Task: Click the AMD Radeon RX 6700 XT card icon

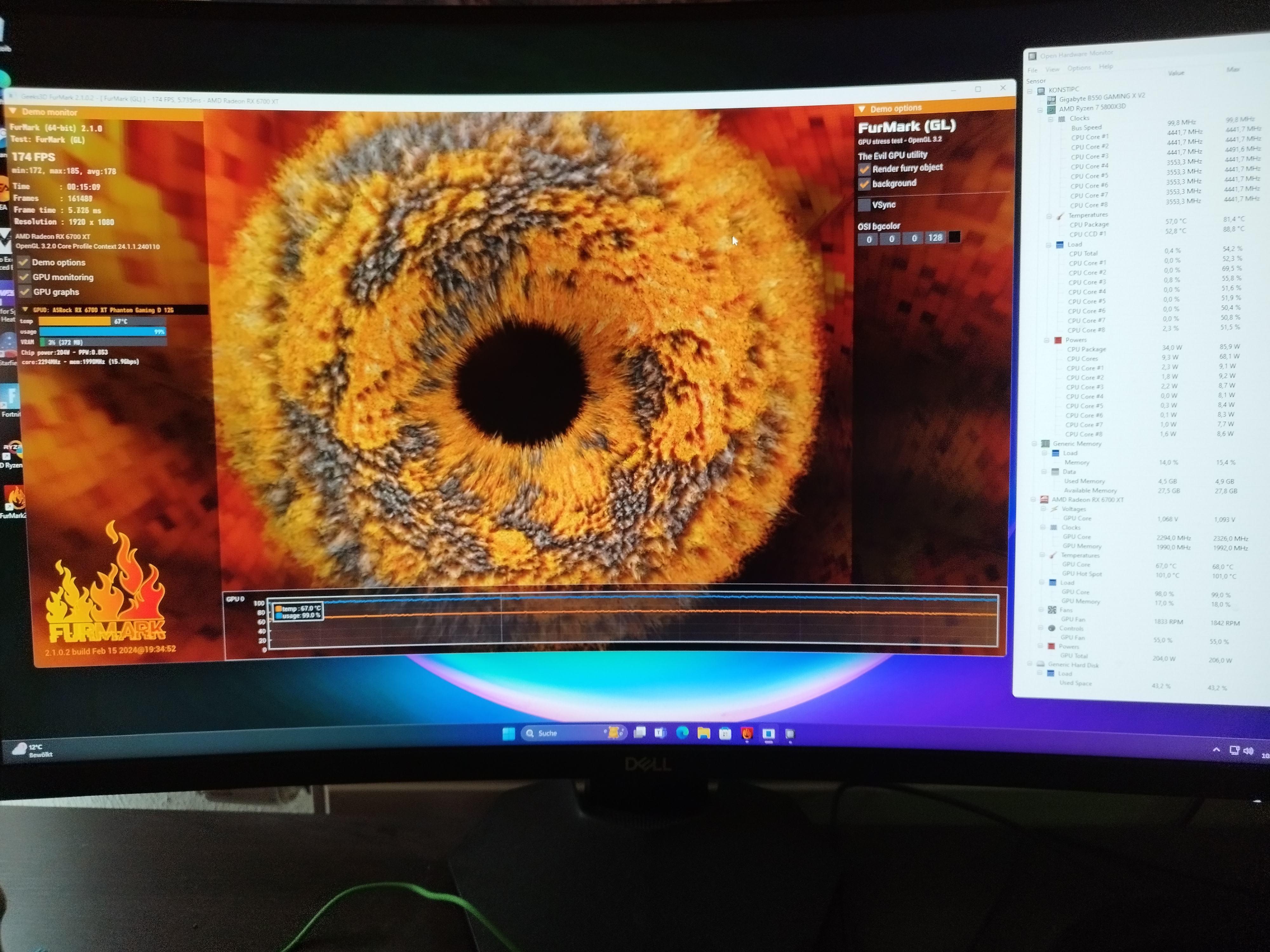Action: pos(1044,499)
